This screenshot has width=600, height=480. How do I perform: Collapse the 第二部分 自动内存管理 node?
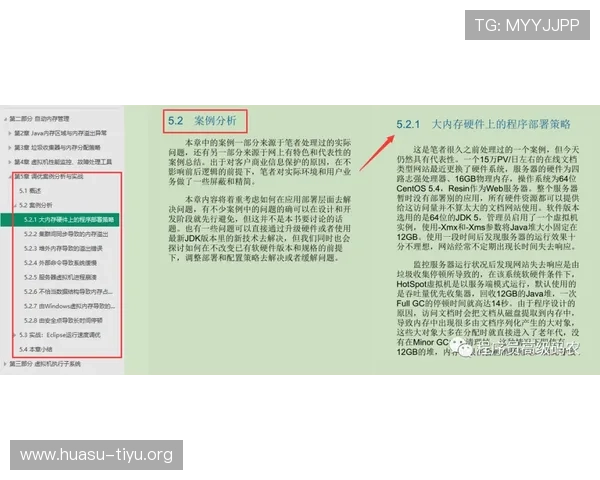click(x=5, y=119)
